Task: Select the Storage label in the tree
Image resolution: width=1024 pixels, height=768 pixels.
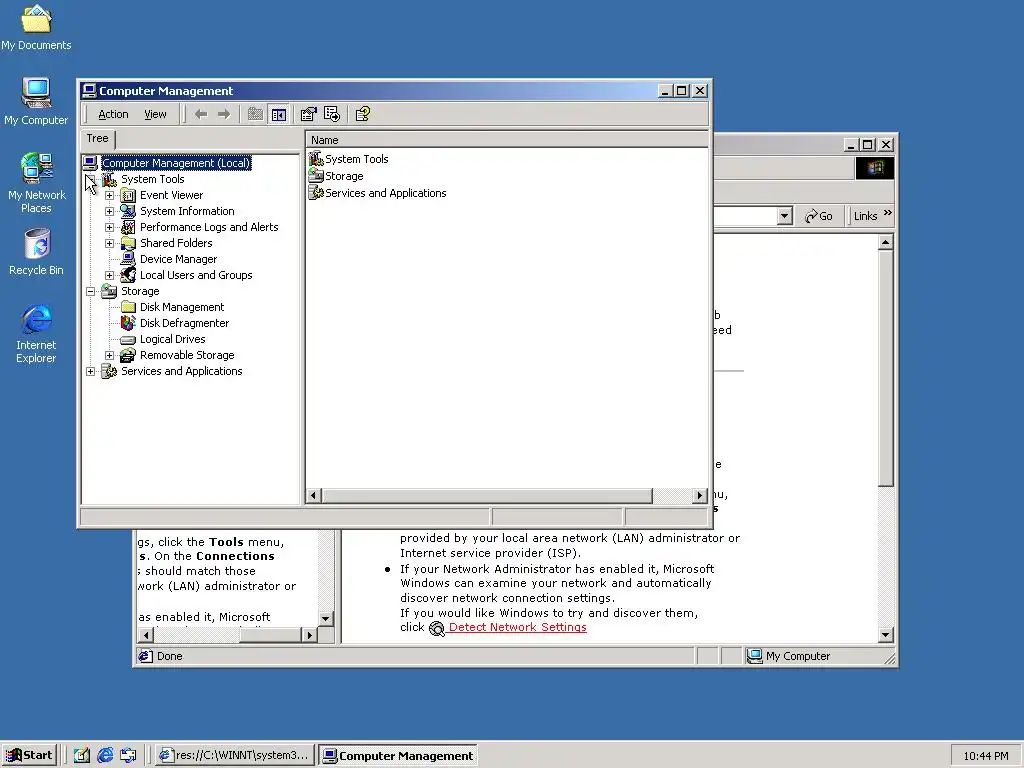Action: pos(140,291)
